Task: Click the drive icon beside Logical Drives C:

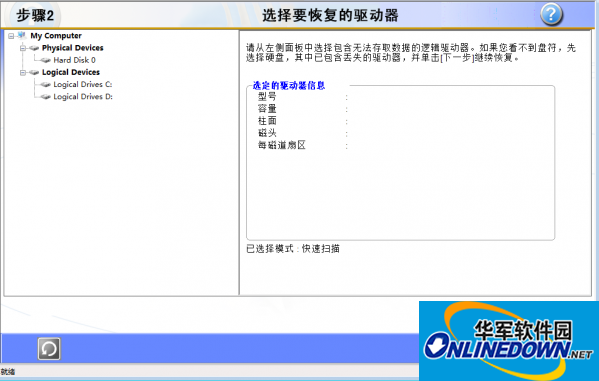Action: click(x=46, y=85)
